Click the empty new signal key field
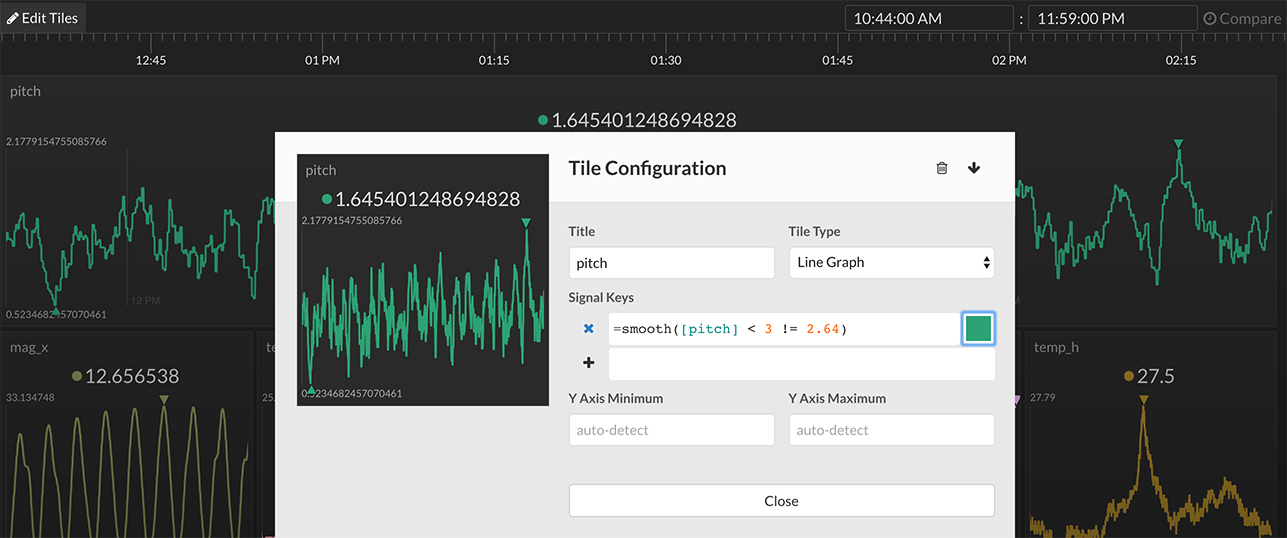The width and height of the screenshot is (1287, 538). (x=801, y=364)
